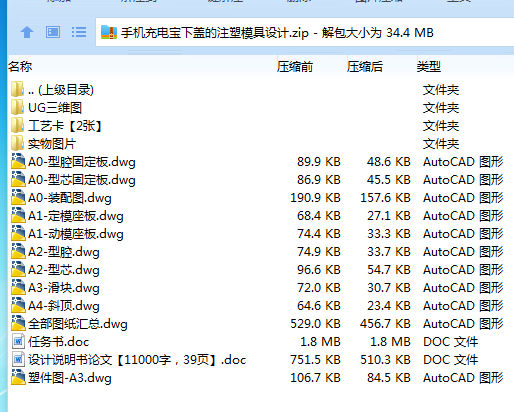Click the A2-型芯.dwg file icon
Viewport: 514px width, 412px height.
tap(18, 269)
